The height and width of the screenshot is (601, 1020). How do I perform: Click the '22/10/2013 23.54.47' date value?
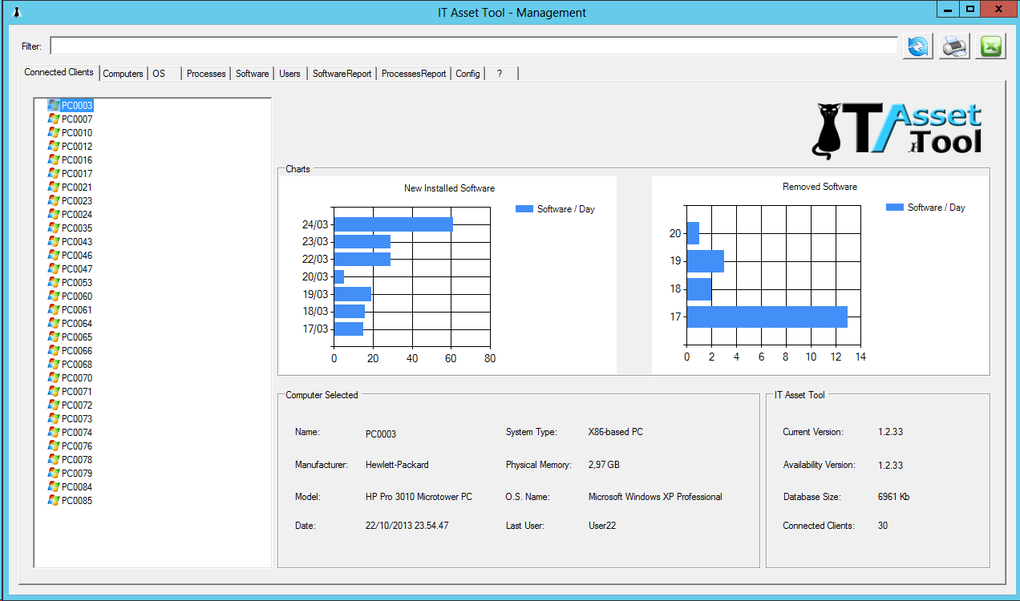pos(407,526)
